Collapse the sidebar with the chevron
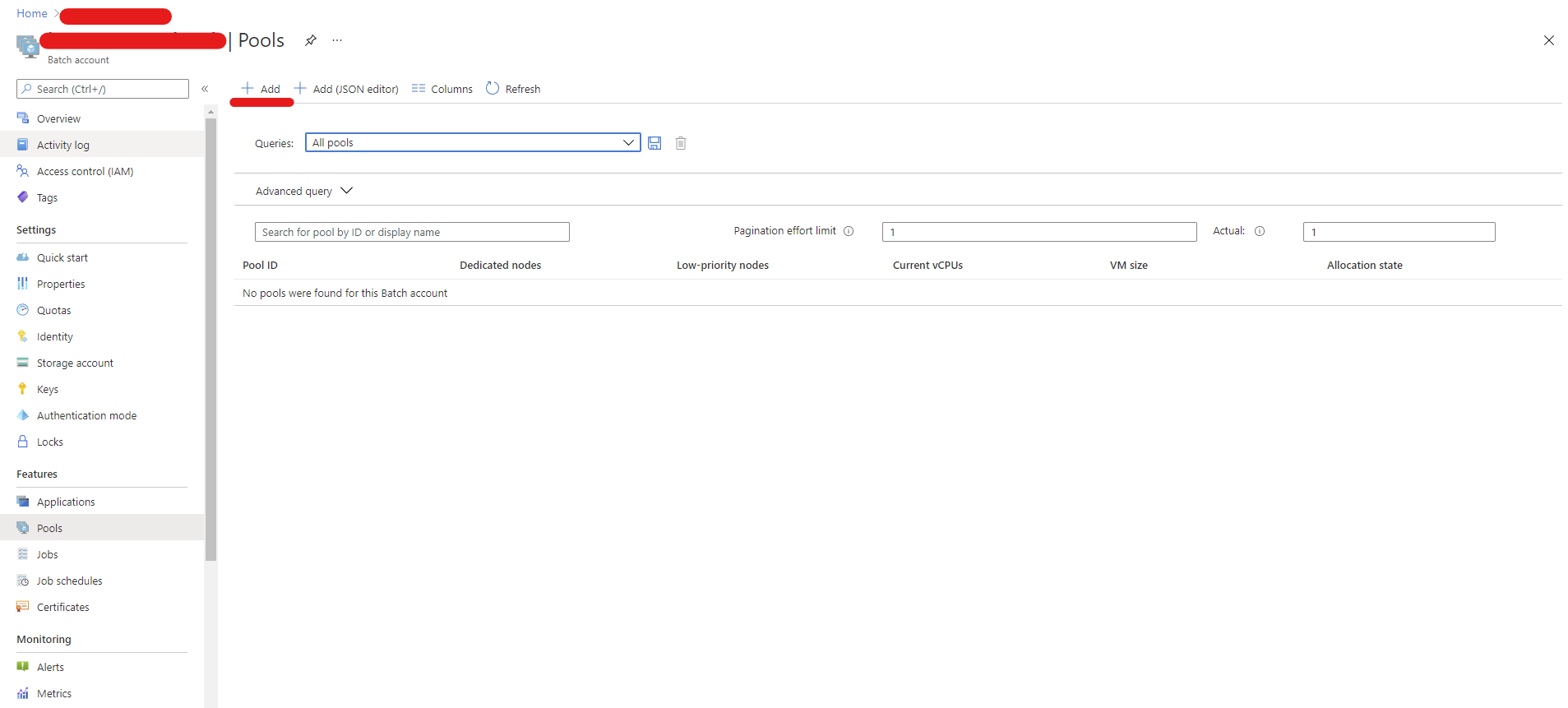Viewport: 1568px width, 708px height. click(205, 89)
